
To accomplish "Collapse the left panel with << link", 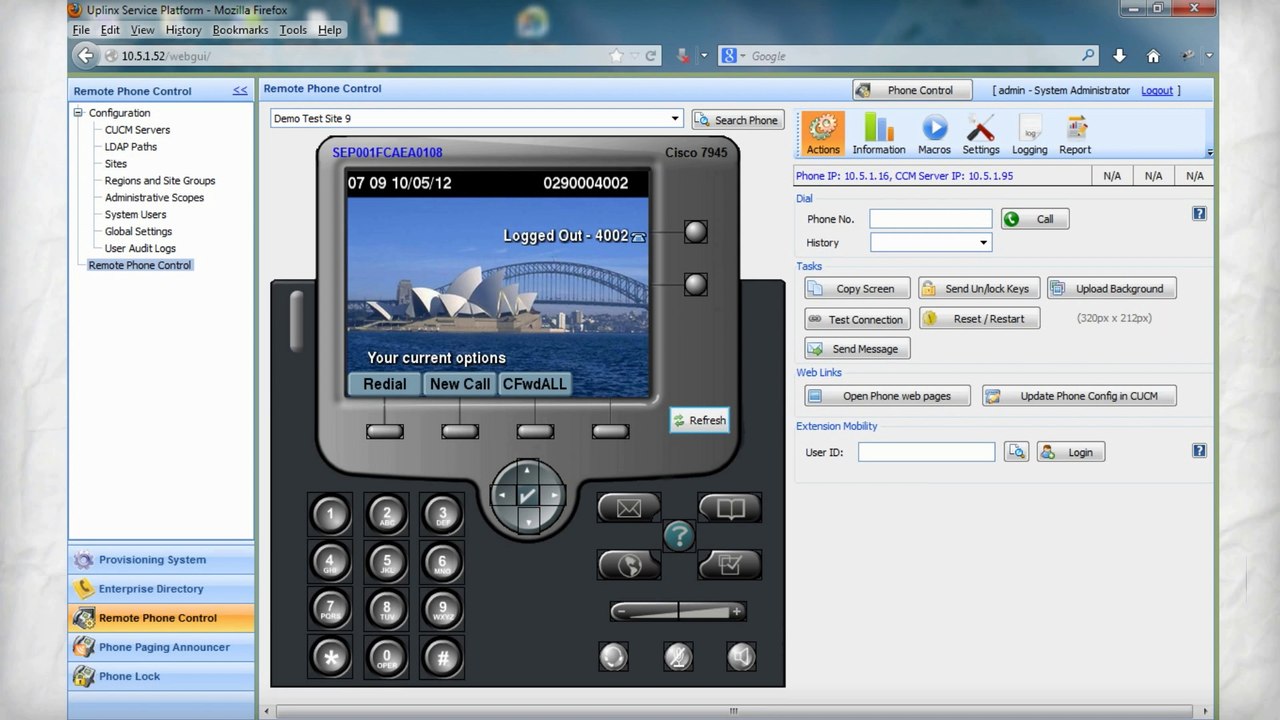I will pyautogui.click(x=240, y=90).
